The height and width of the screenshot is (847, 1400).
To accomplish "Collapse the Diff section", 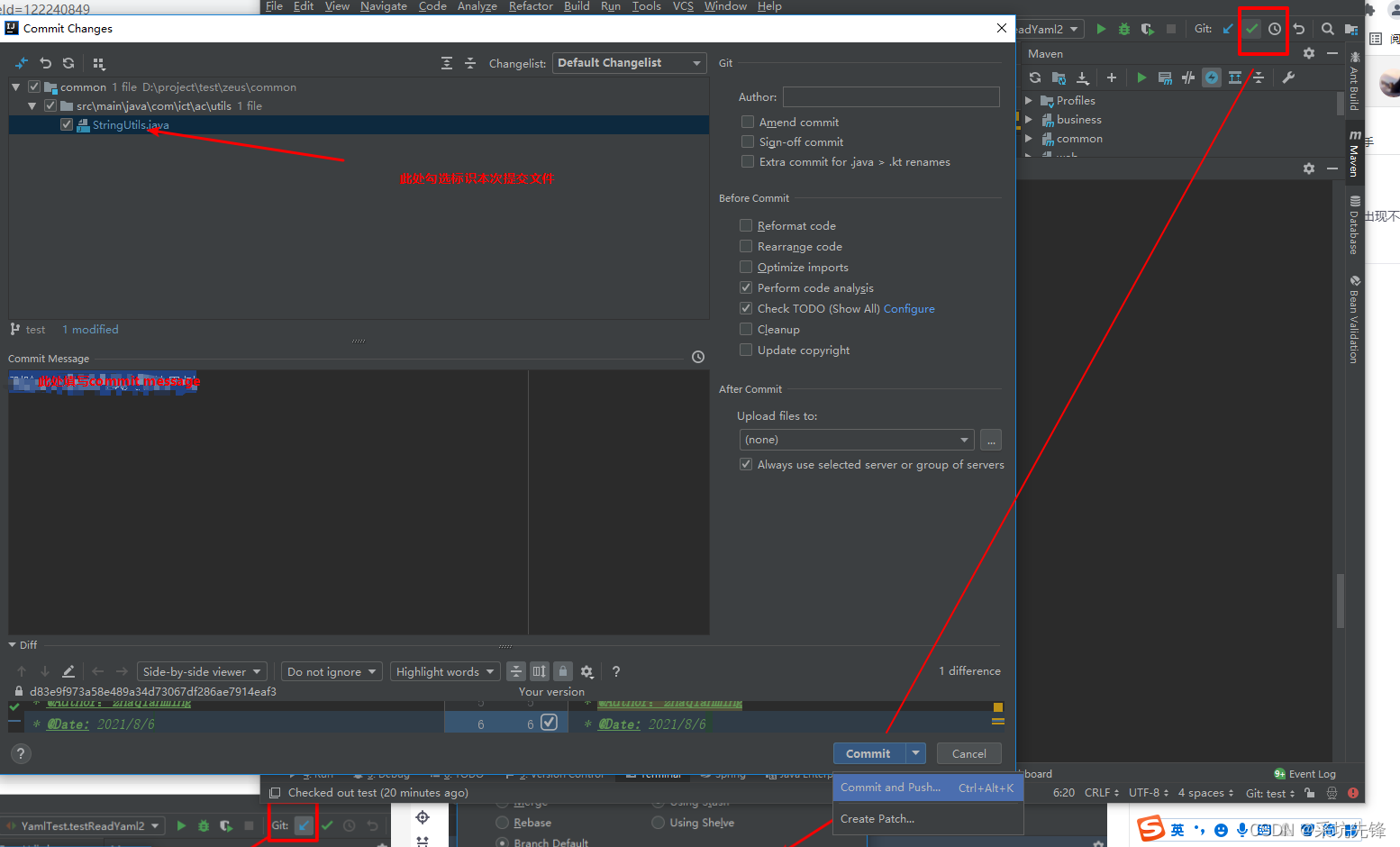I will [x=13, y=645].
